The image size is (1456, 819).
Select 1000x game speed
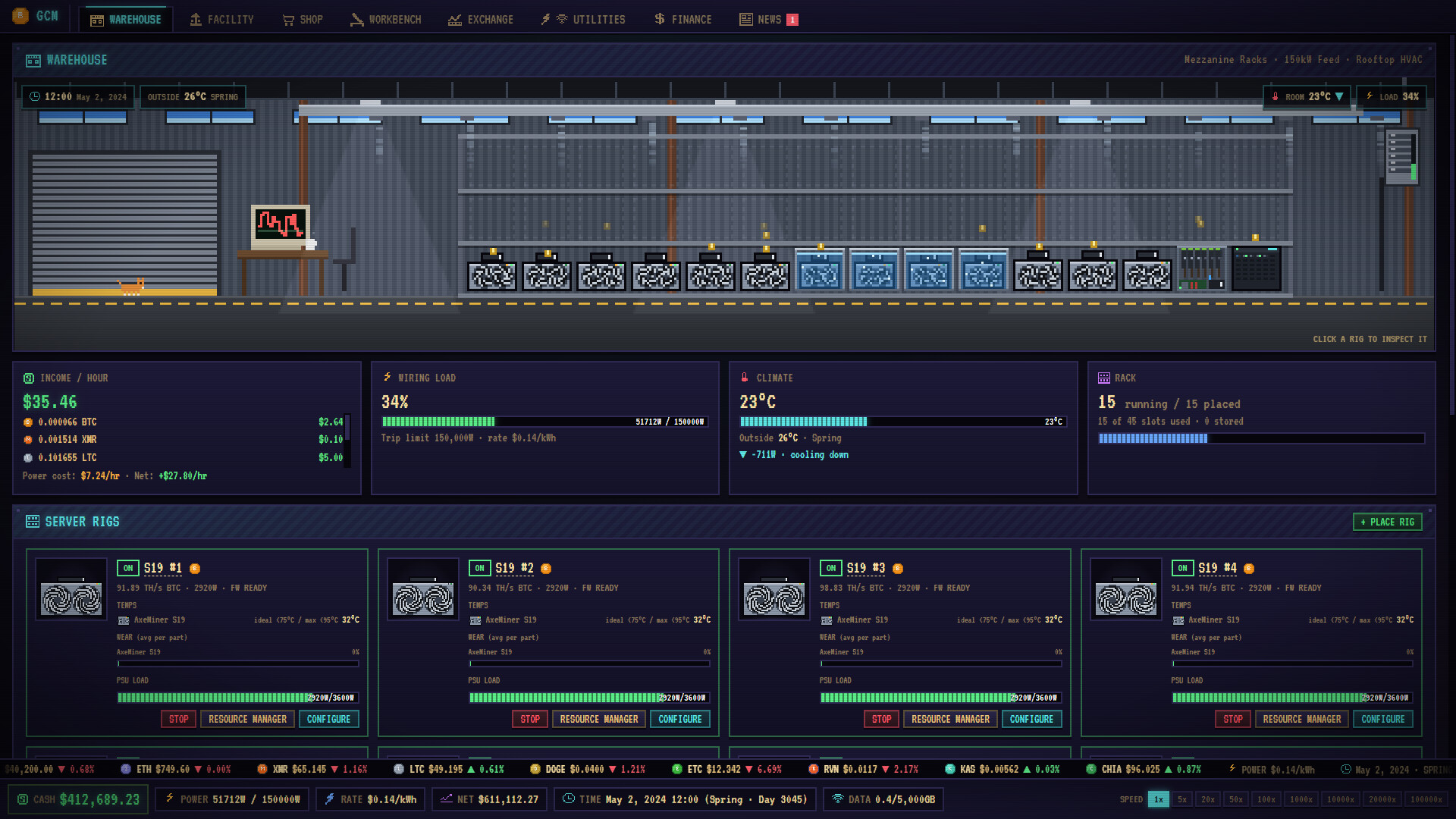1301,799
